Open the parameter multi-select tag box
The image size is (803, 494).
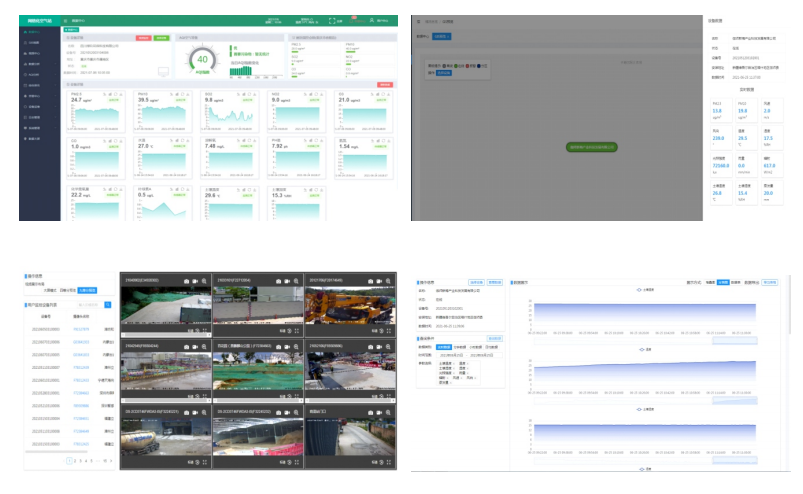pos(460,372)
